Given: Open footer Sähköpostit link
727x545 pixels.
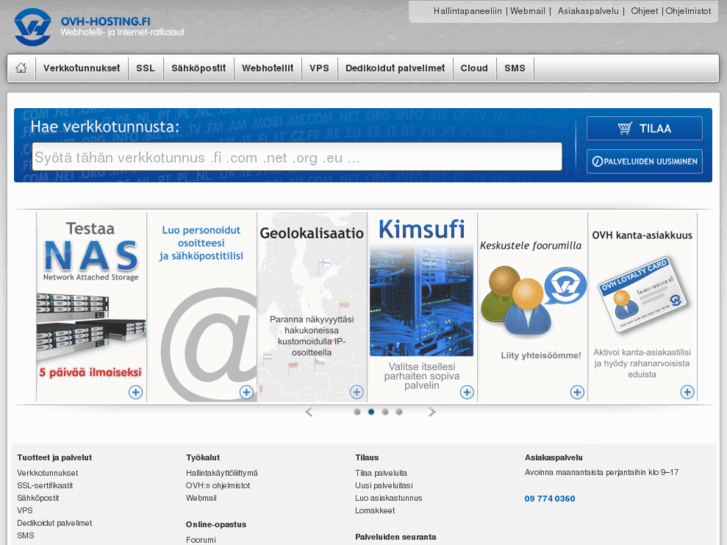Looking at the screenshot, I should point(38,498).
